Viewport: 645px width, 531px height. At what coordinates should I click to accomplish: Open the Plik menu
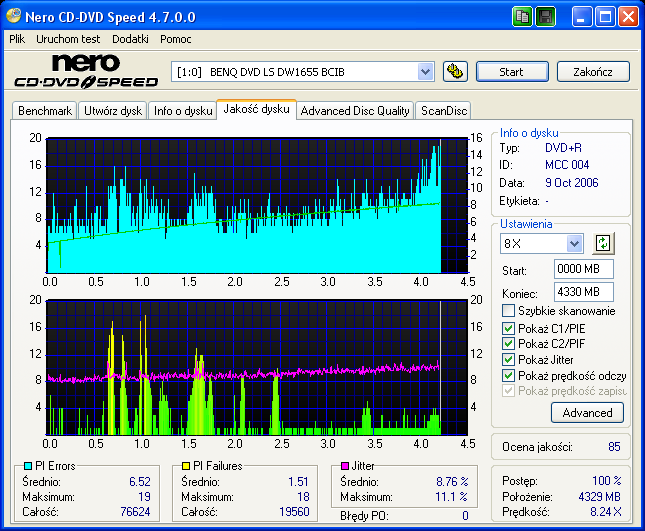pyautogui.click(x=17, y=39)
